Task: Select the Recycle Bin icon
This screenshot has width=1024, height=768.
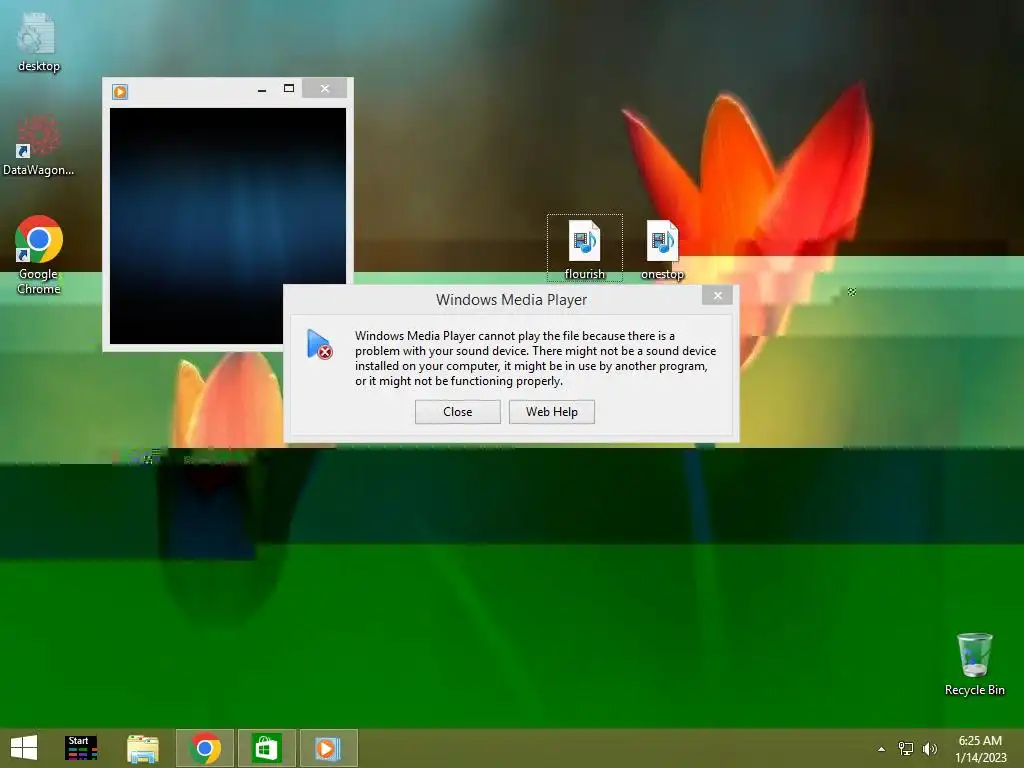Action: (974, 664)
